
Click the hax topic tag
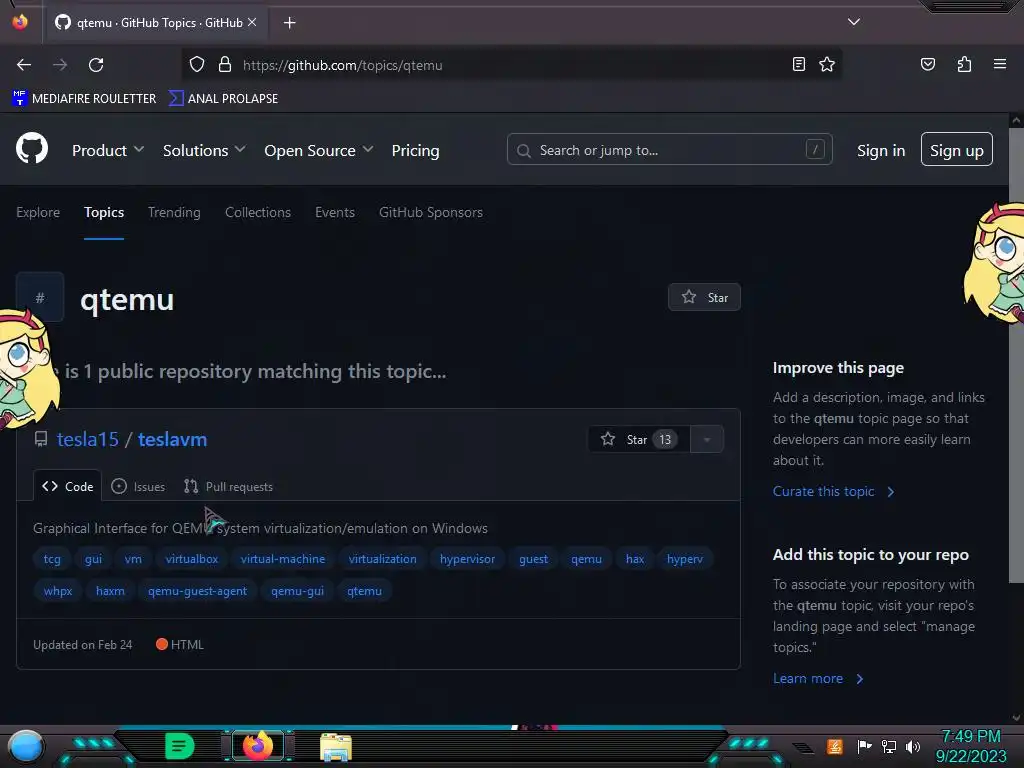[x=635, y=559]
